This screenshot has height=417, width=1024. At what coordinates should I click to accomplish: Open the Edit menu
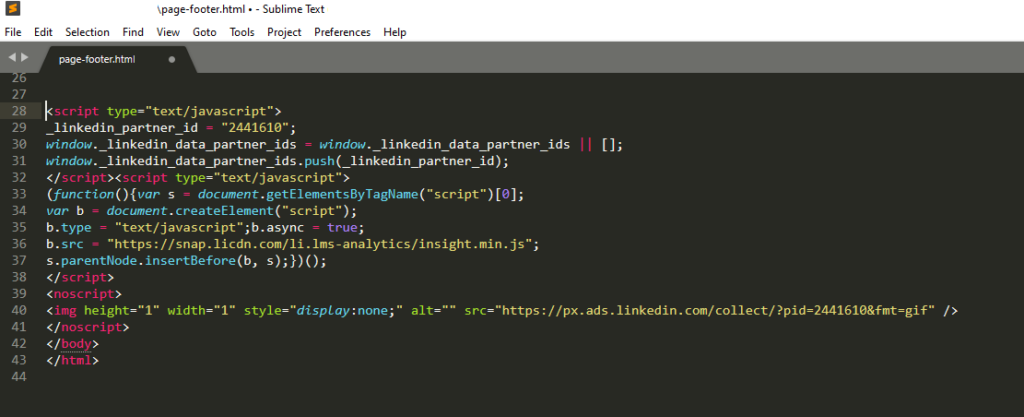coord(43,32)
